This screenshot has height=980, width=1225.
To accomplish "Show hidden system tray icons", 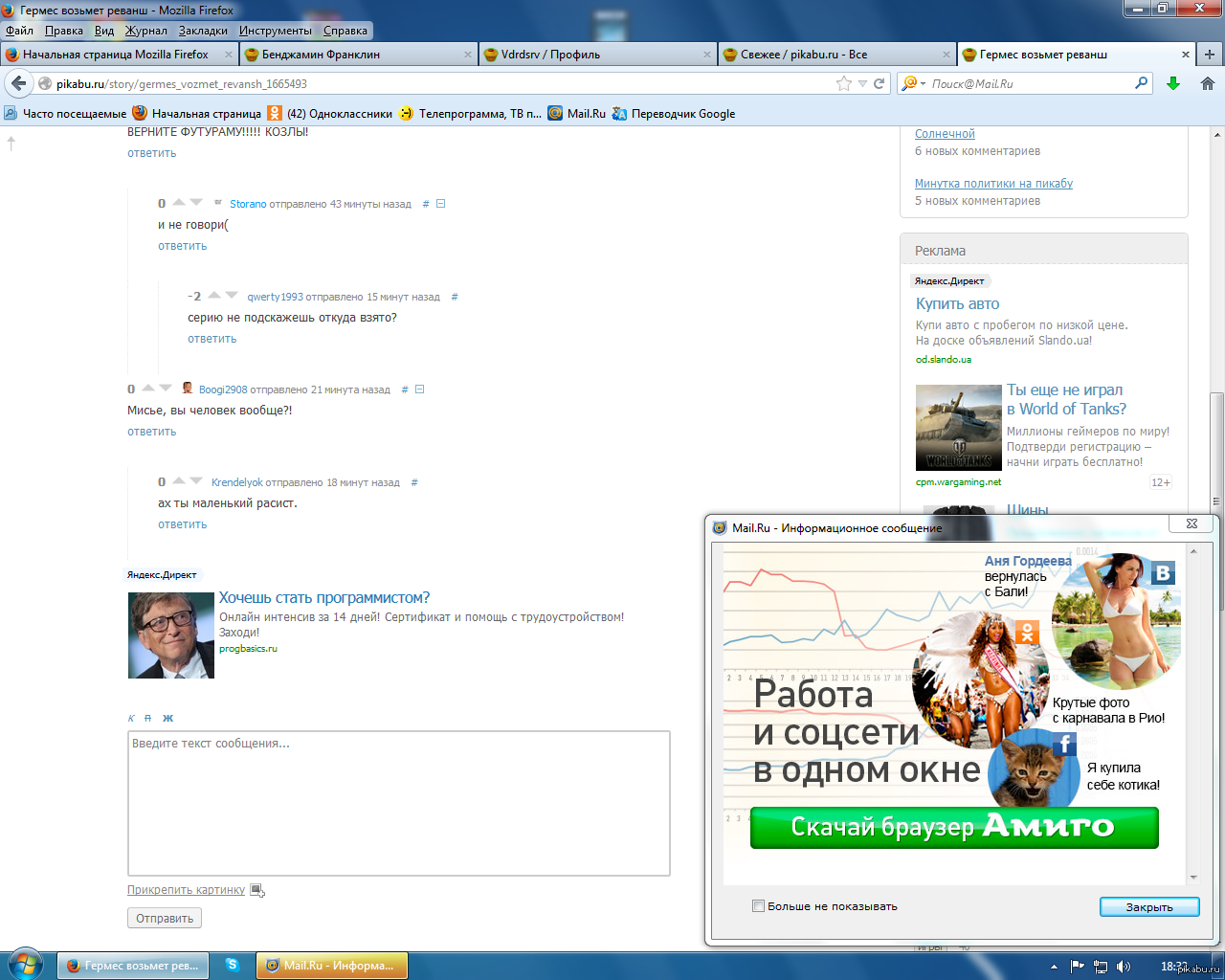I will click(x=1054, y=967).
